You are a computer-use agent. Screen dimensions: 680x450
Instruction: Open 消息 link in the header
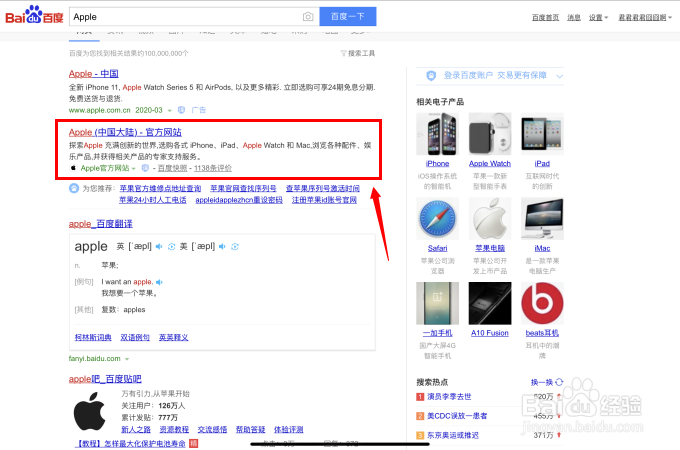(x=574, y=17)
